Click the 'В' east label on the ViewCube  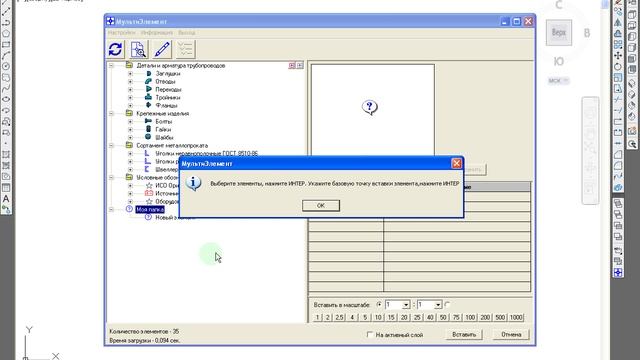point(587,33)
